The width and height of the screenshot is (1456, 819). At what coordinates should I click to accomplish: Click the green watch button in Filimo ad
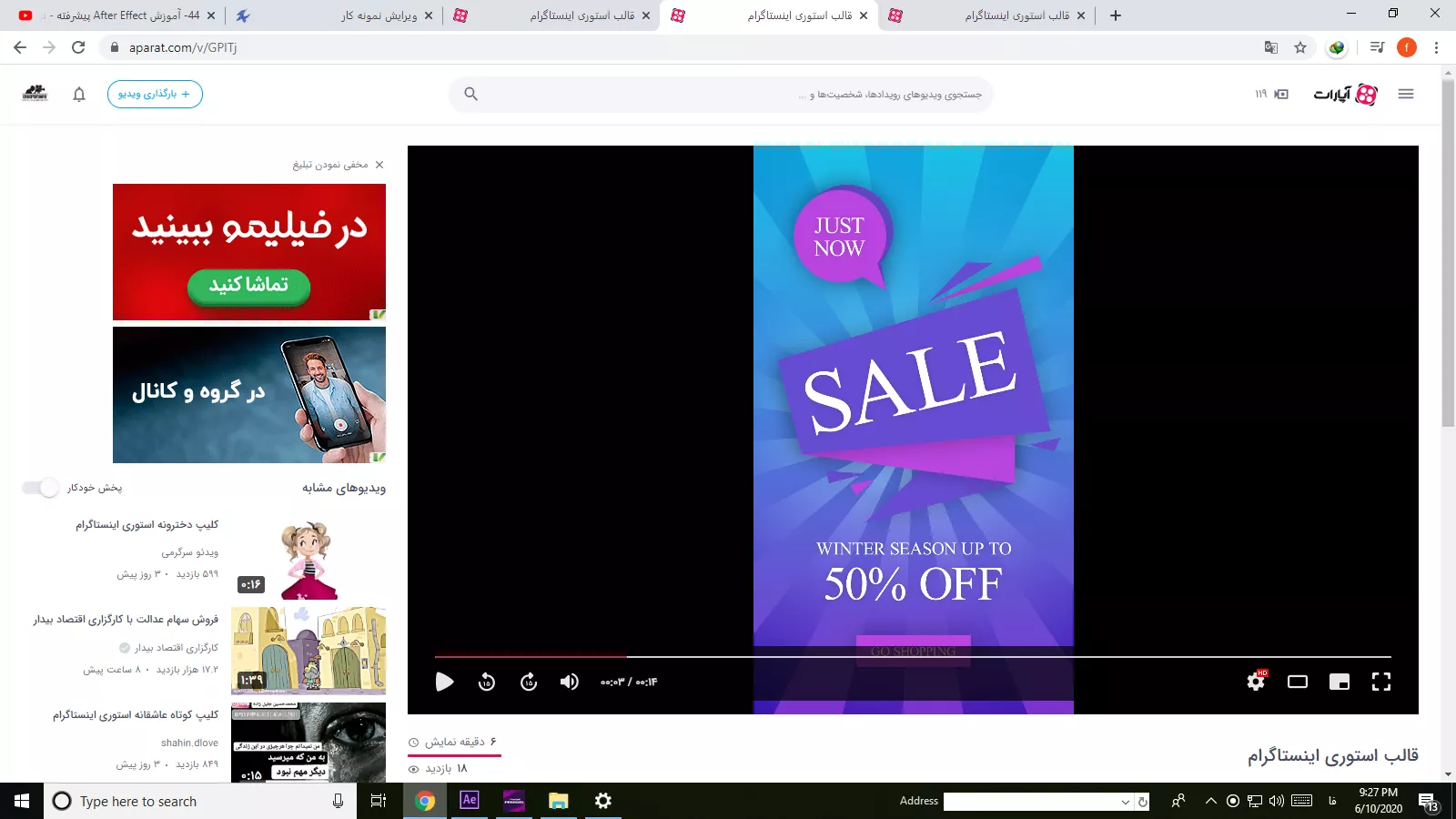(x=248, y=286)
